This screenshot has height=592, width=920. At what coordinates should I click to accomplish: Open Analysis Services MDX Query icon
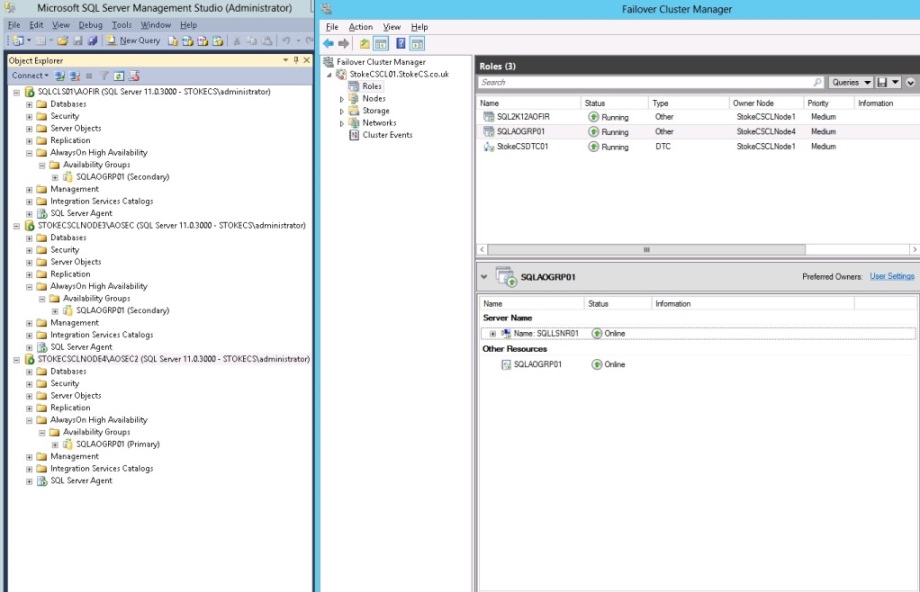pyautogui.click(x=188, y=40)
